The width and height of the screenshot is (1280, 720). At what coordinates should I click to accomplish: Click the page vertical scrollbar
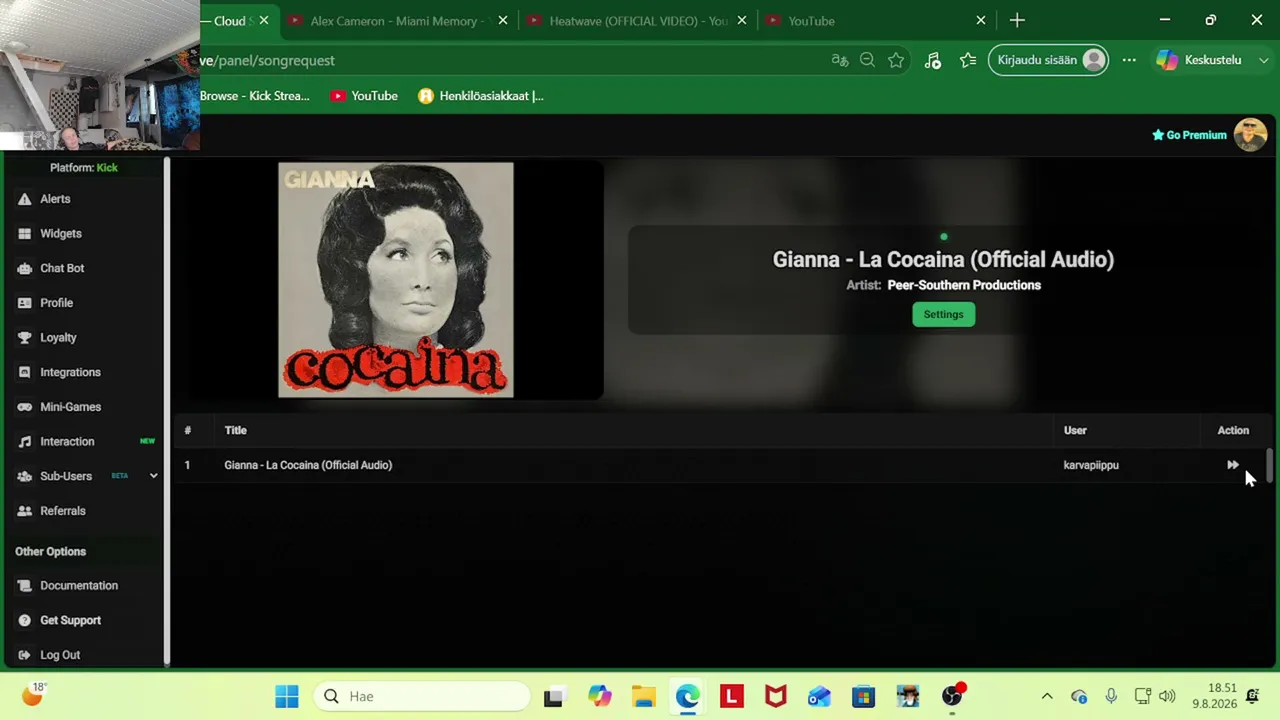pos(1270,465)
